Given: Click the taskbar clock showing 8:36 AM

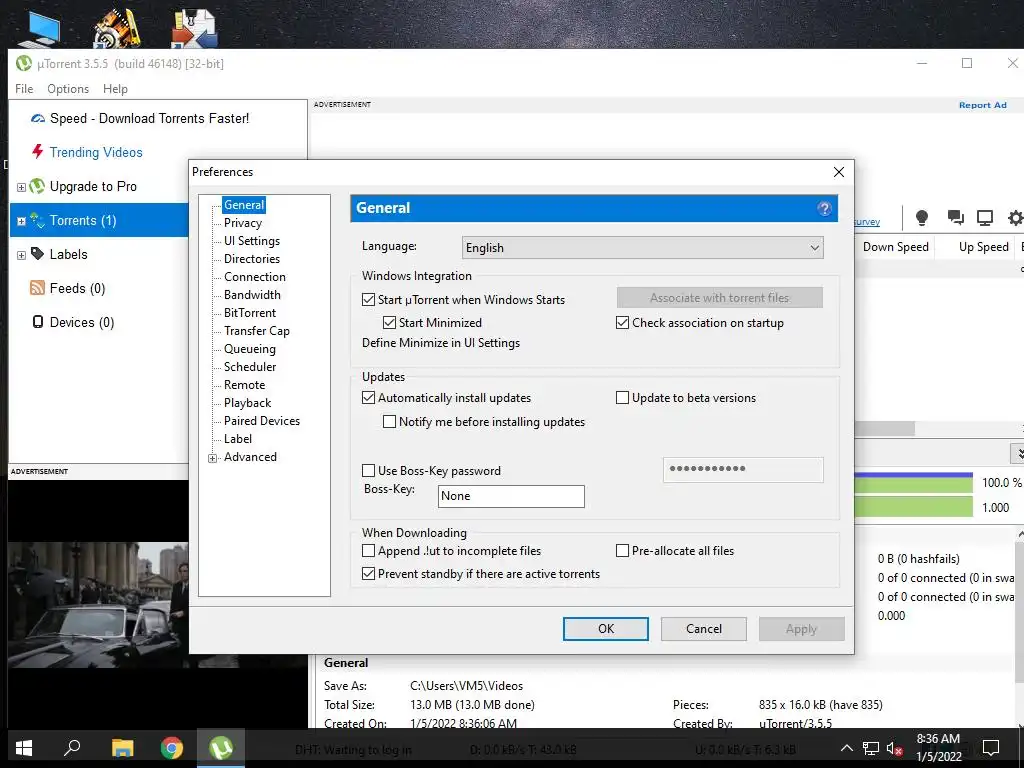Looking at the screenshot, I should click(938, 748).
